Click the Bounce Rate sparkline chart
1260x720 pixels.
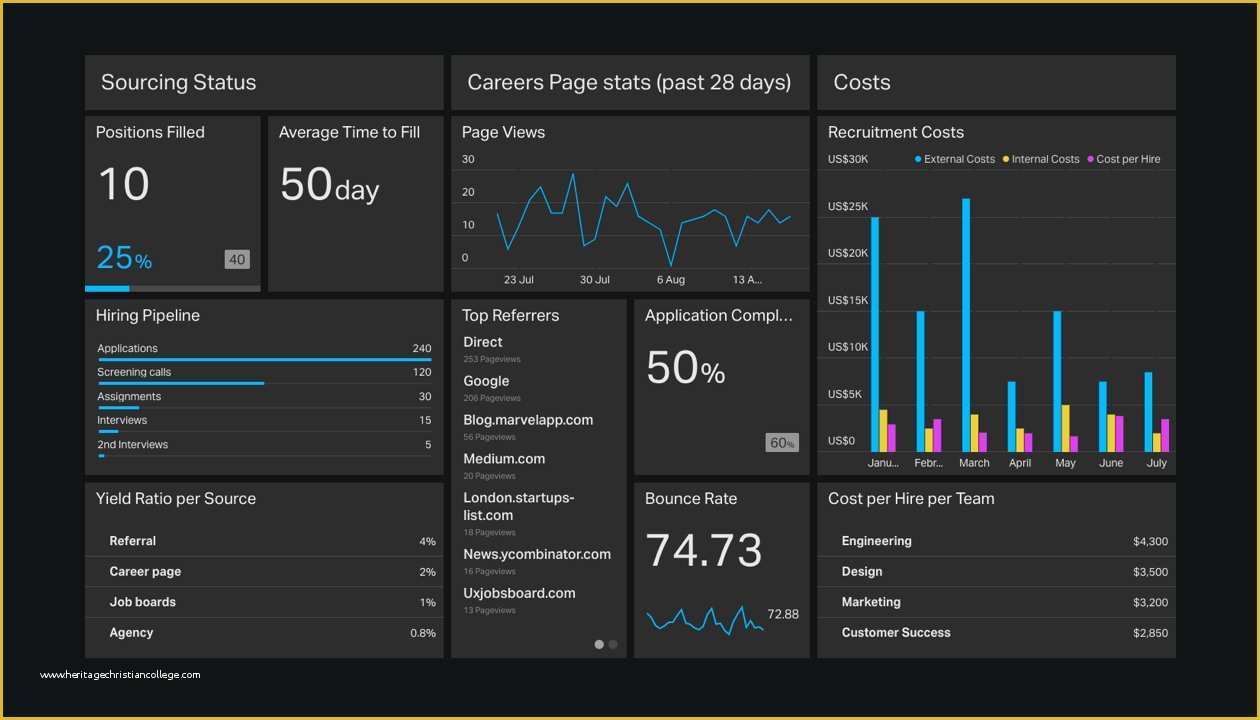705,620
